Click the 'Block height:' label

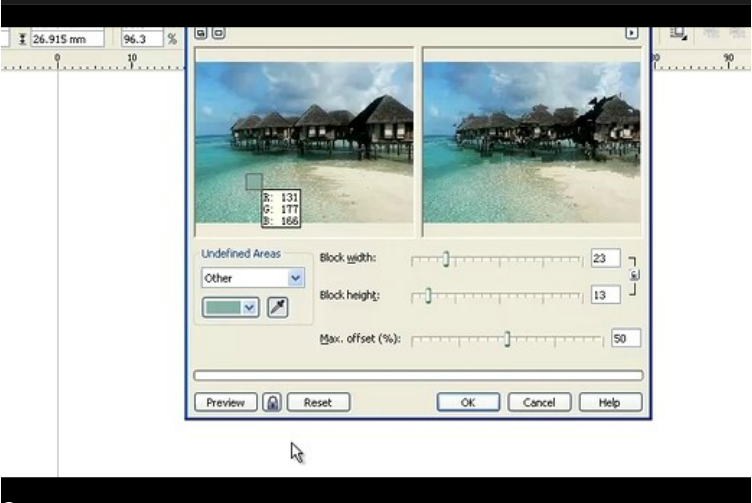point(350,295)
